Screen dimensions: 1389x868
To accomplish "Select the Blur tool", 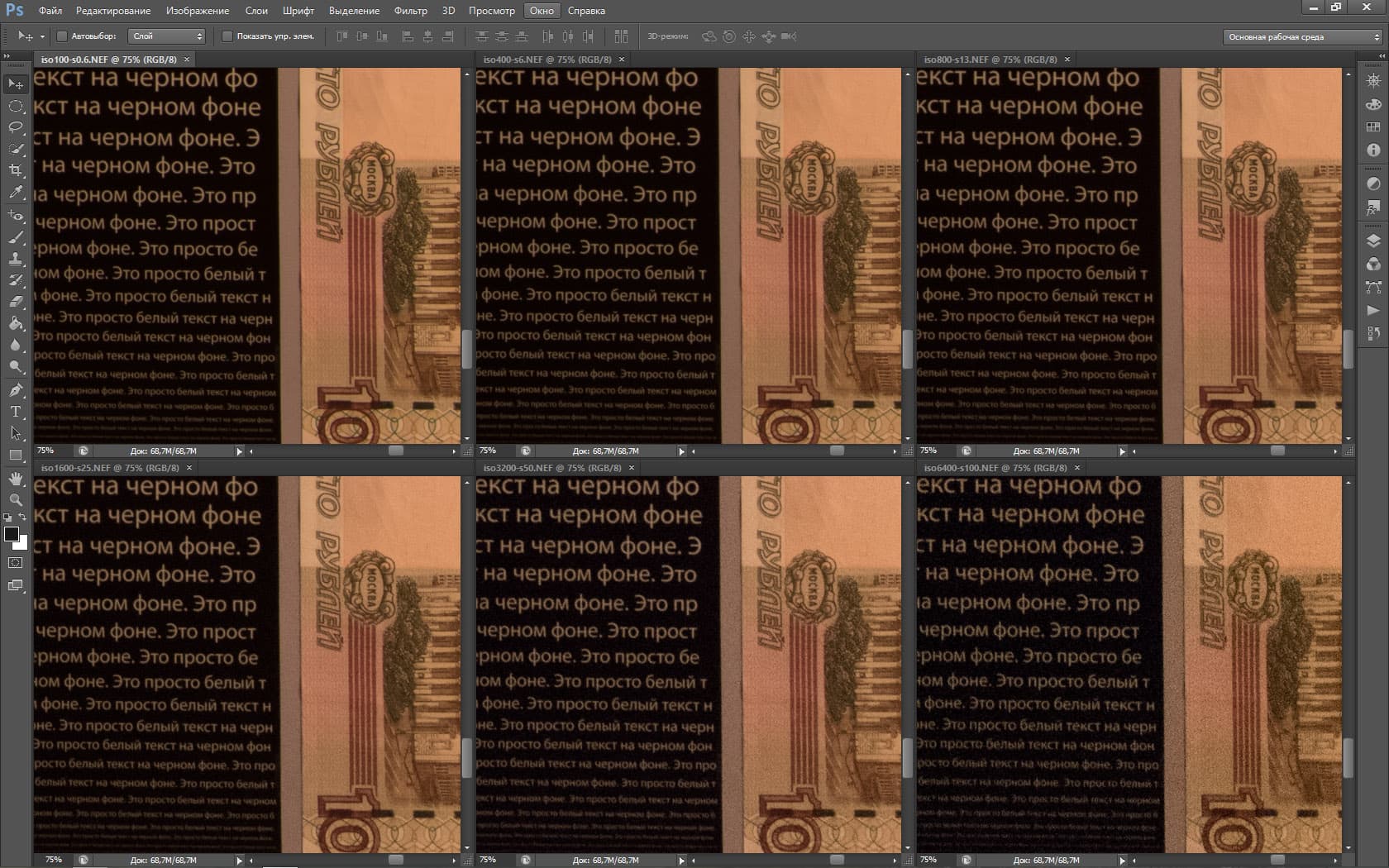I will (16, 345).
